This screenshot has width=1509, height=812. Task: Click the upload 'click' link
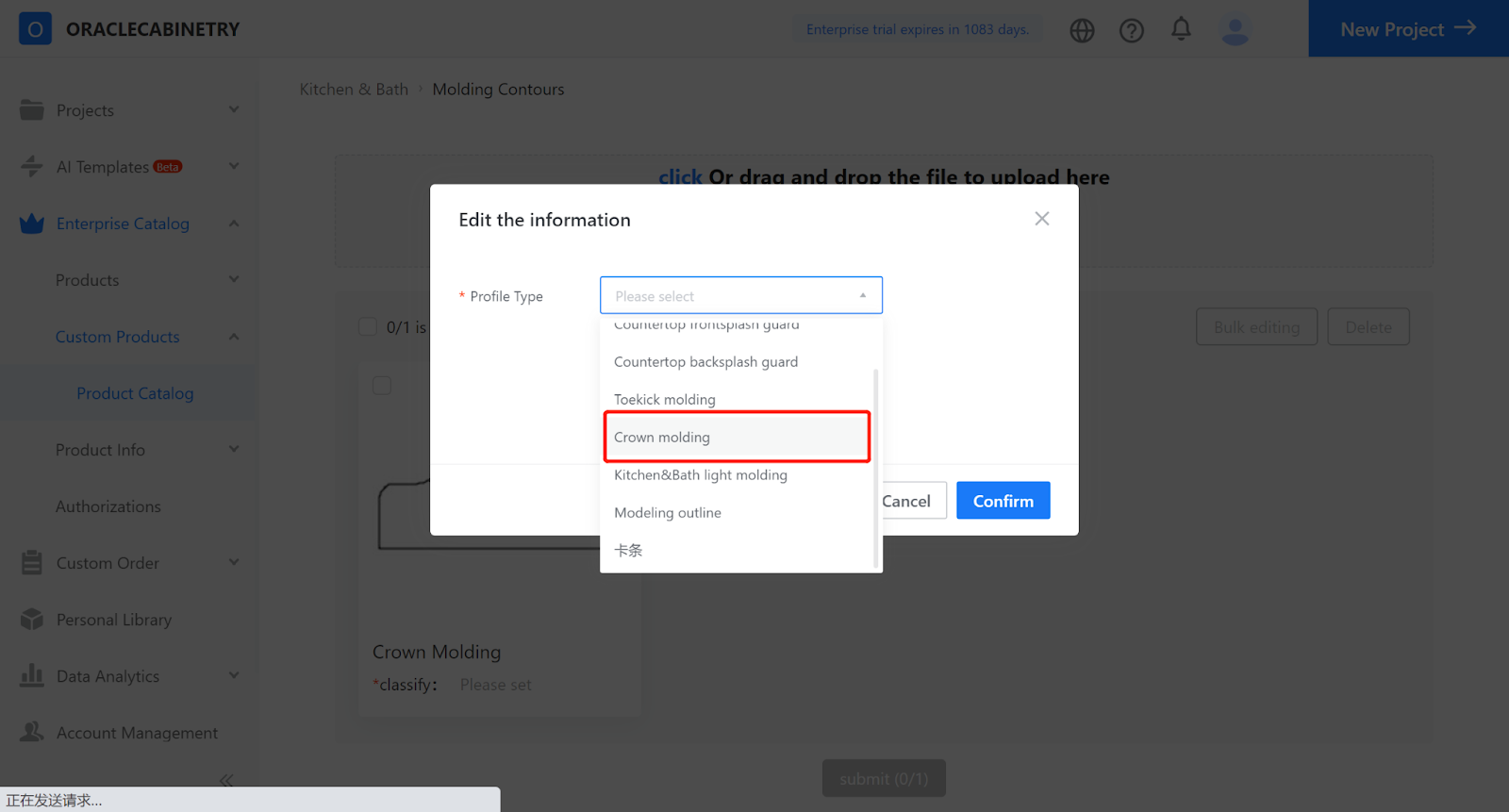pos(680,177)
